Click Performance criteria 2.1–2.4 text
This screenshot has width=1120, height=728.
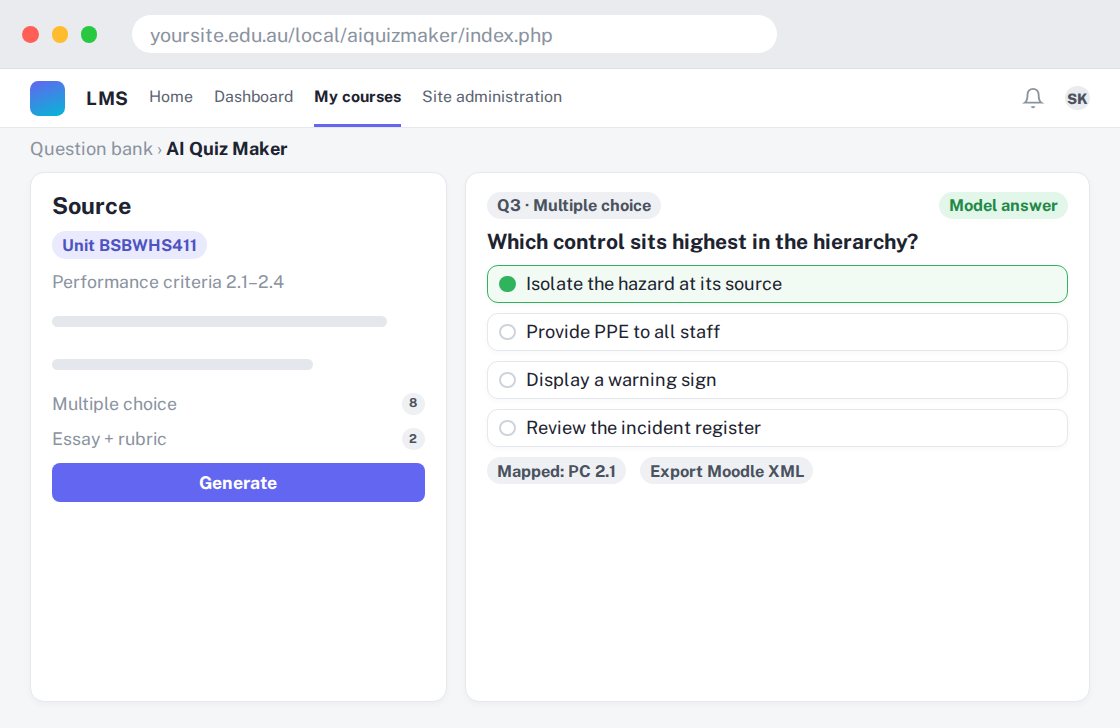[168, 282]
